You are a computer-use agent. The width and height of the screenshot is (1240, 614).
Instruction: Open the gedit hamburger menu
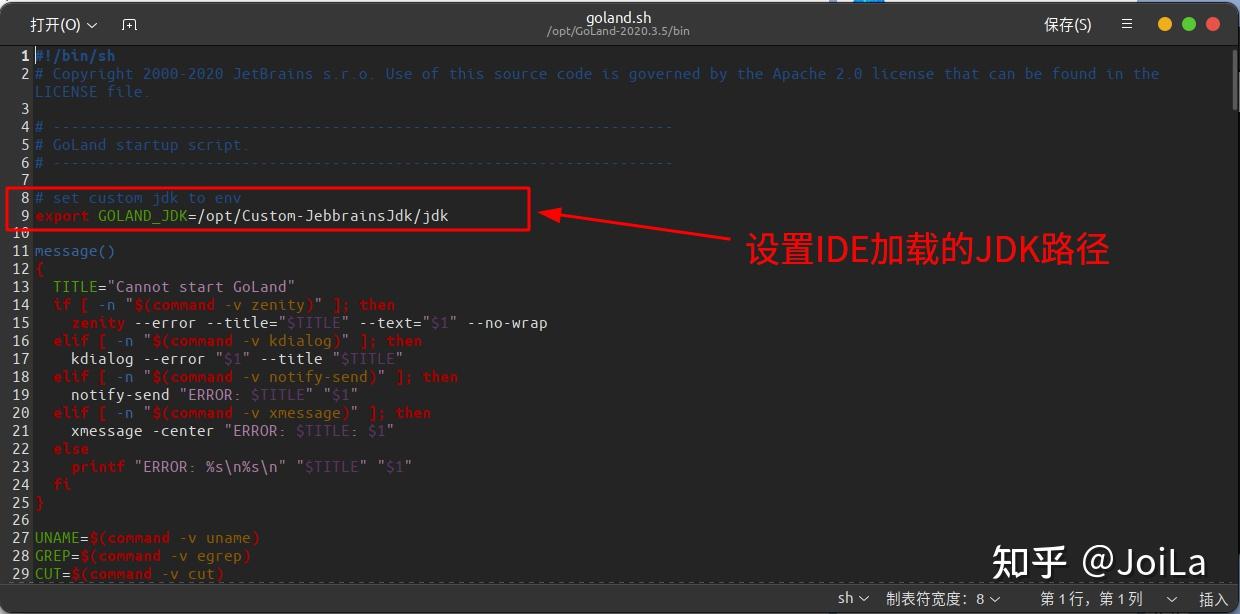coord(1127,24)
